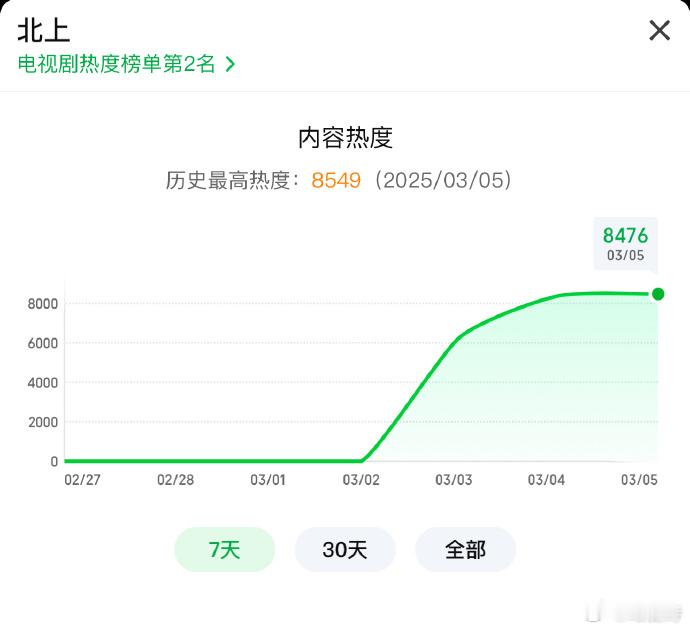Click the 03/03 date axis label
Screen dimensions: 690x630
[x=454, y=480]
